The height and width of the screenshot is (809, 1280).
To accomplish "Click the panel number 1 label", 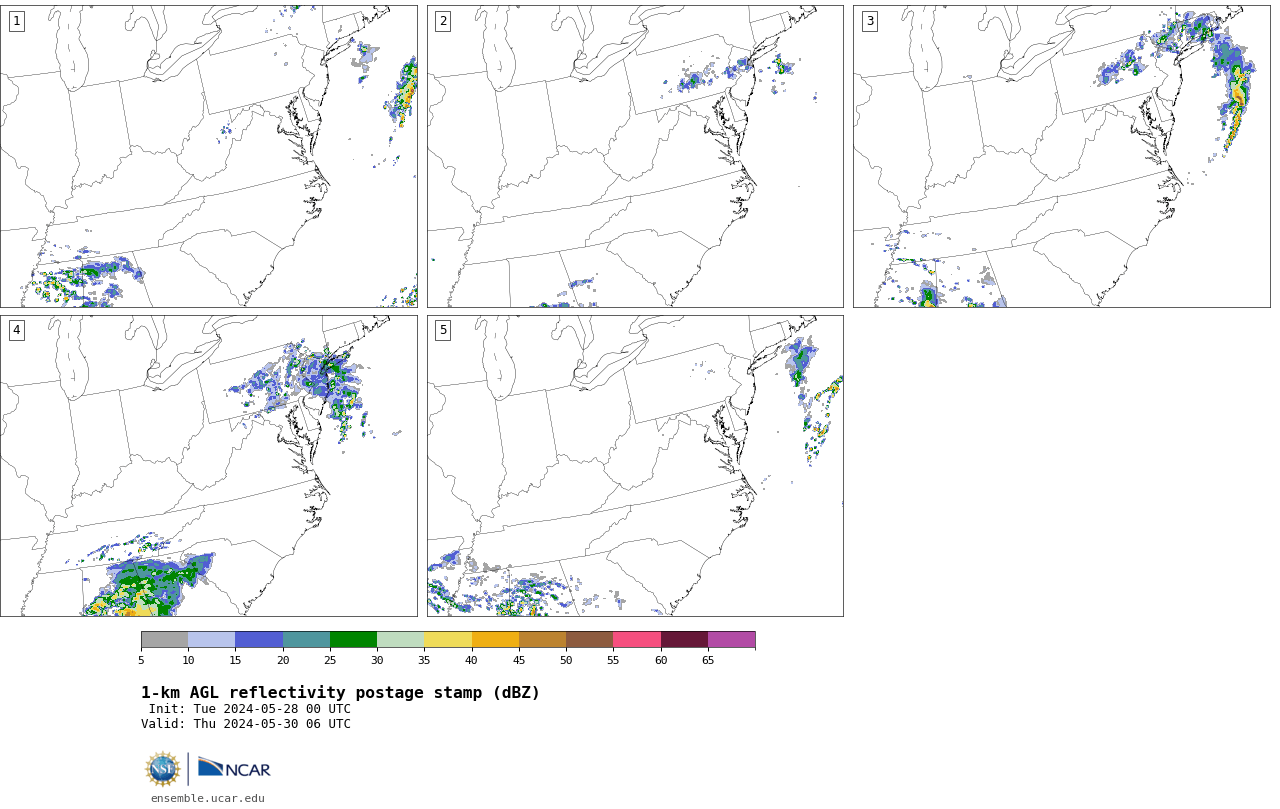I will [x=16, y=21].
